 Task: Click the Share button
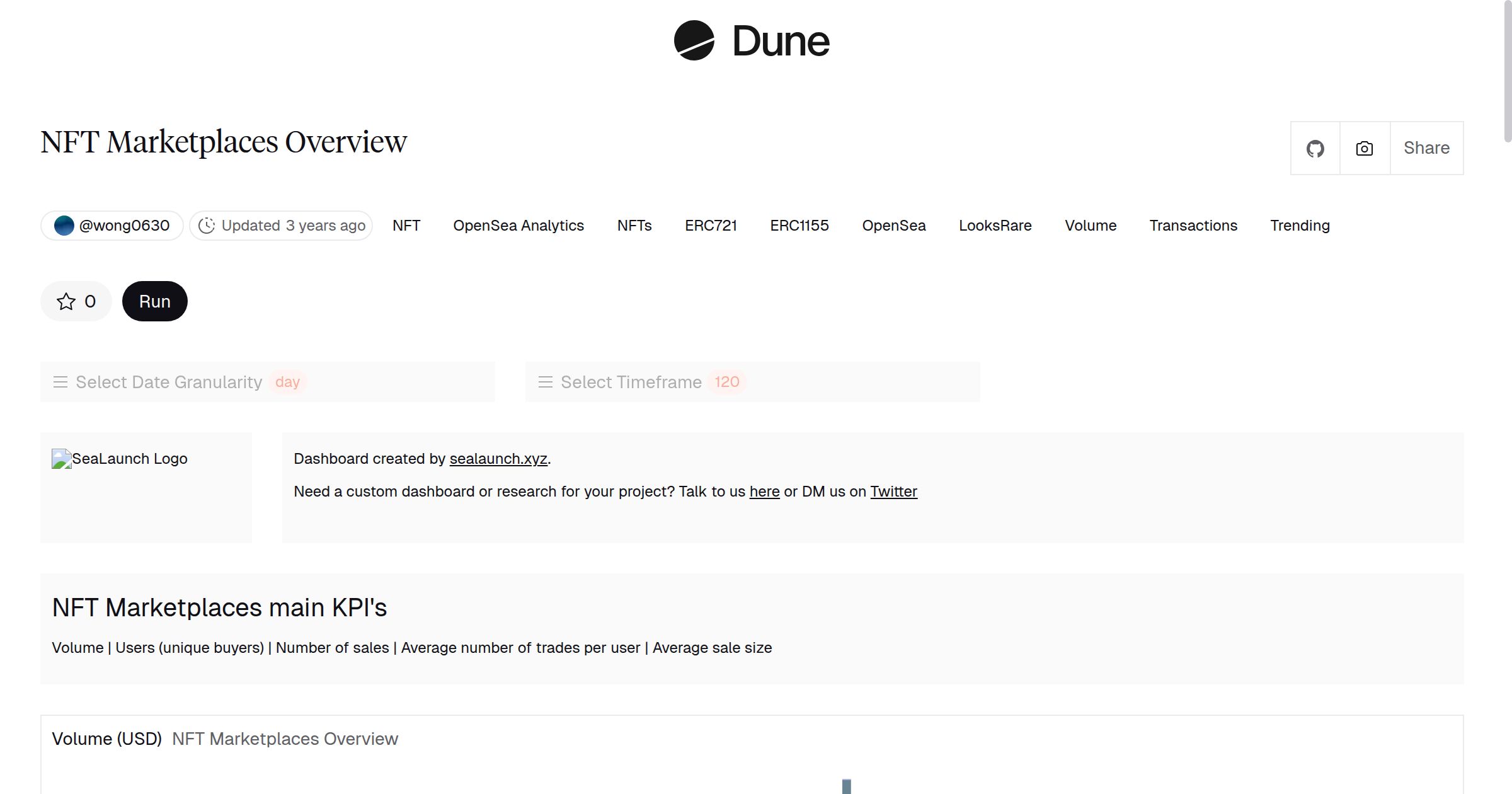[1426, 148]
